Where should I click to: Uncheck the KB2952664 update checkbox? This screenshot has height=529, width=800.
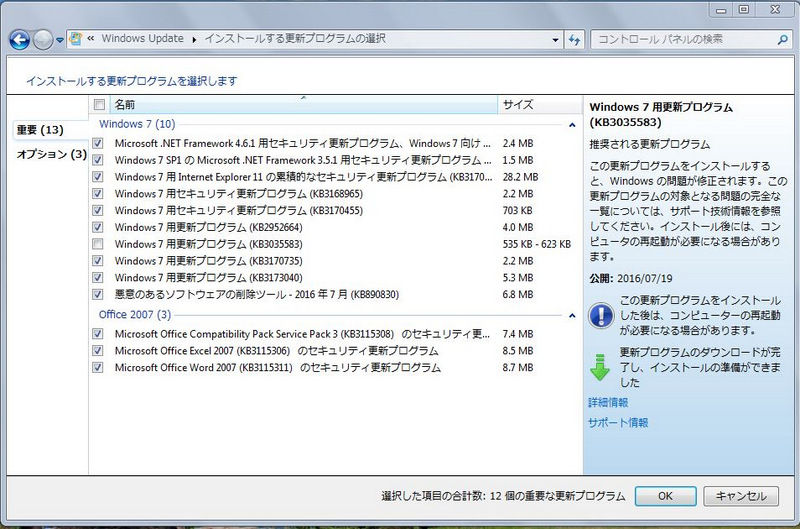click(x=98, y=228)
